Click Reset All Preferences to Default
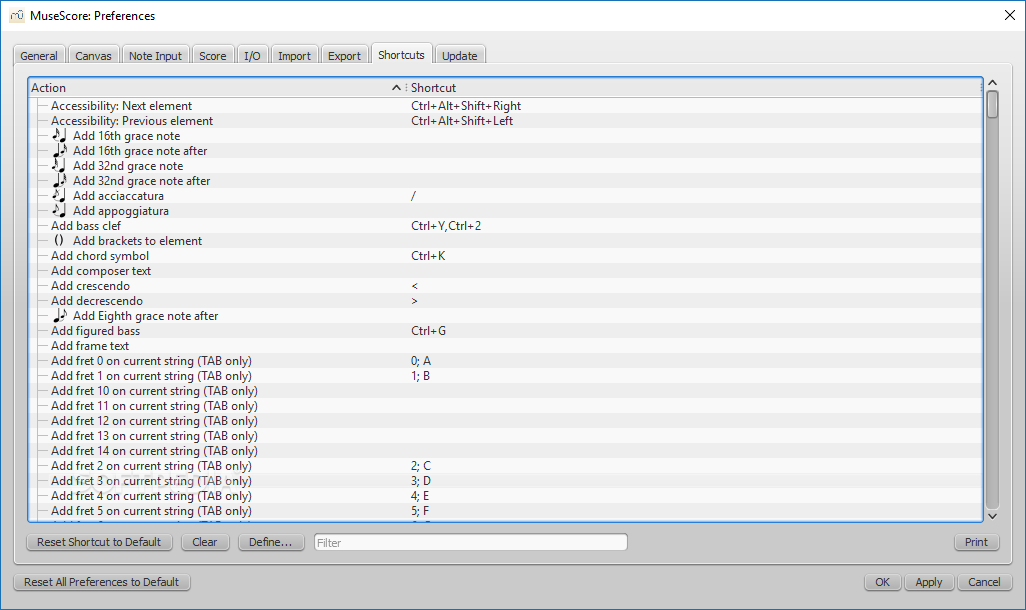The height and width of the screenshot is (610, 1026). pyautogui.click(x=101, y=582)
